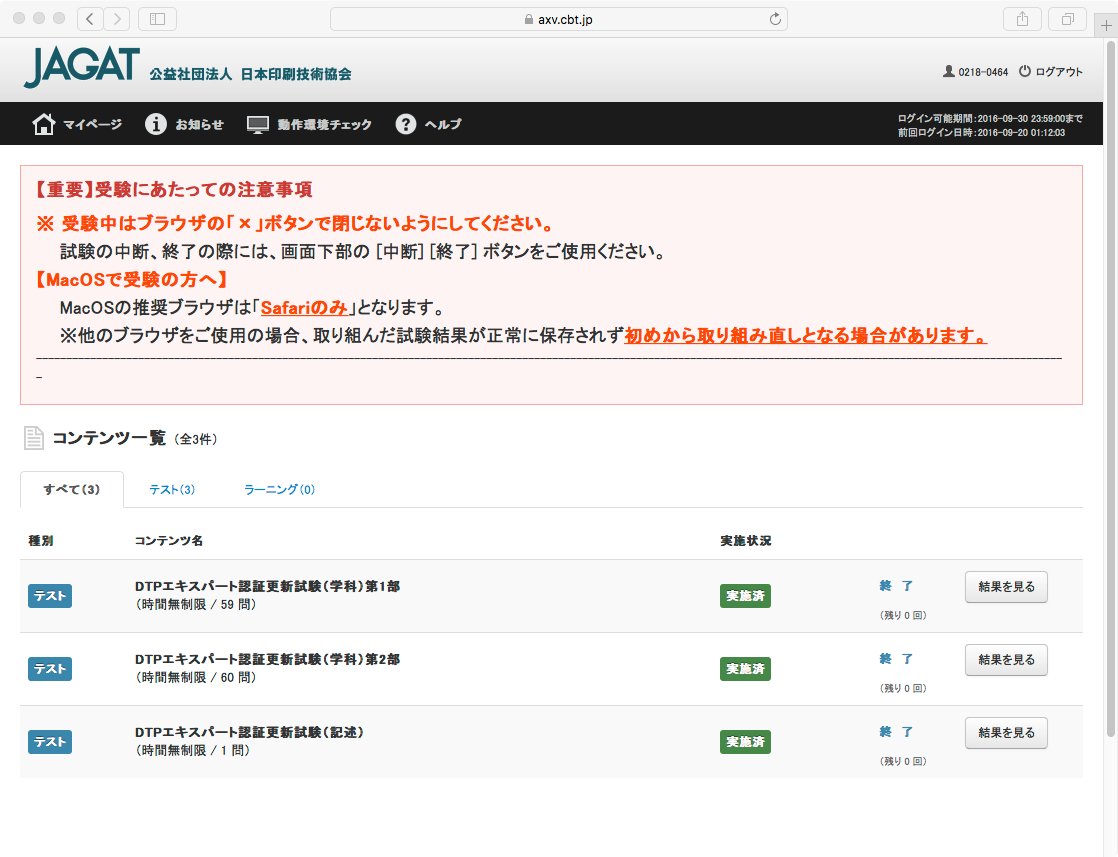Switch to the ラーニング(0) tab
This screenshot has width=1118, height=857.
(280, 489)
